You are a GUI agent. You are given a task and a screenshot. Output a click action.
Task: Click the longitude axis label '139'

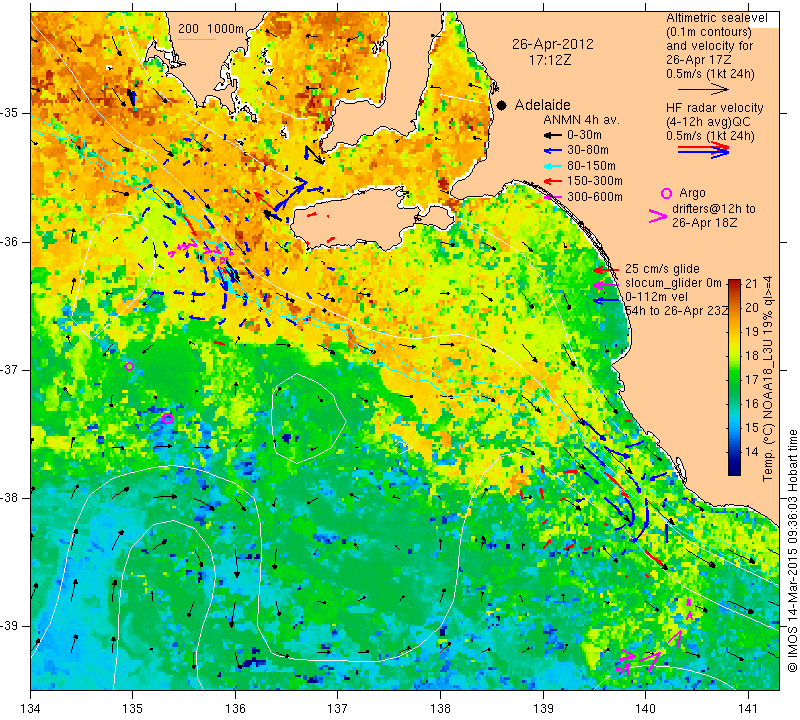[543, 709]
